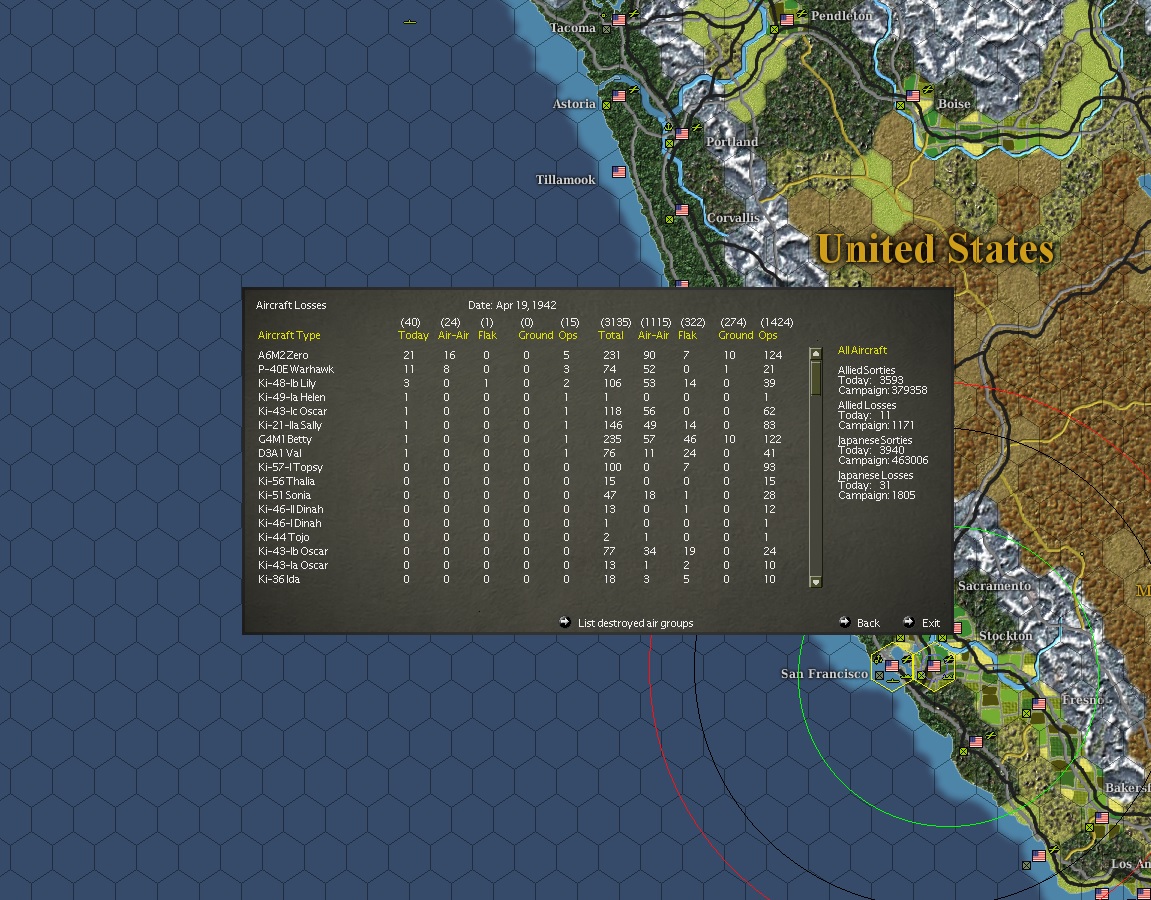
Task: Select the Ki-36 Ida row
Action: pos(521,579)
